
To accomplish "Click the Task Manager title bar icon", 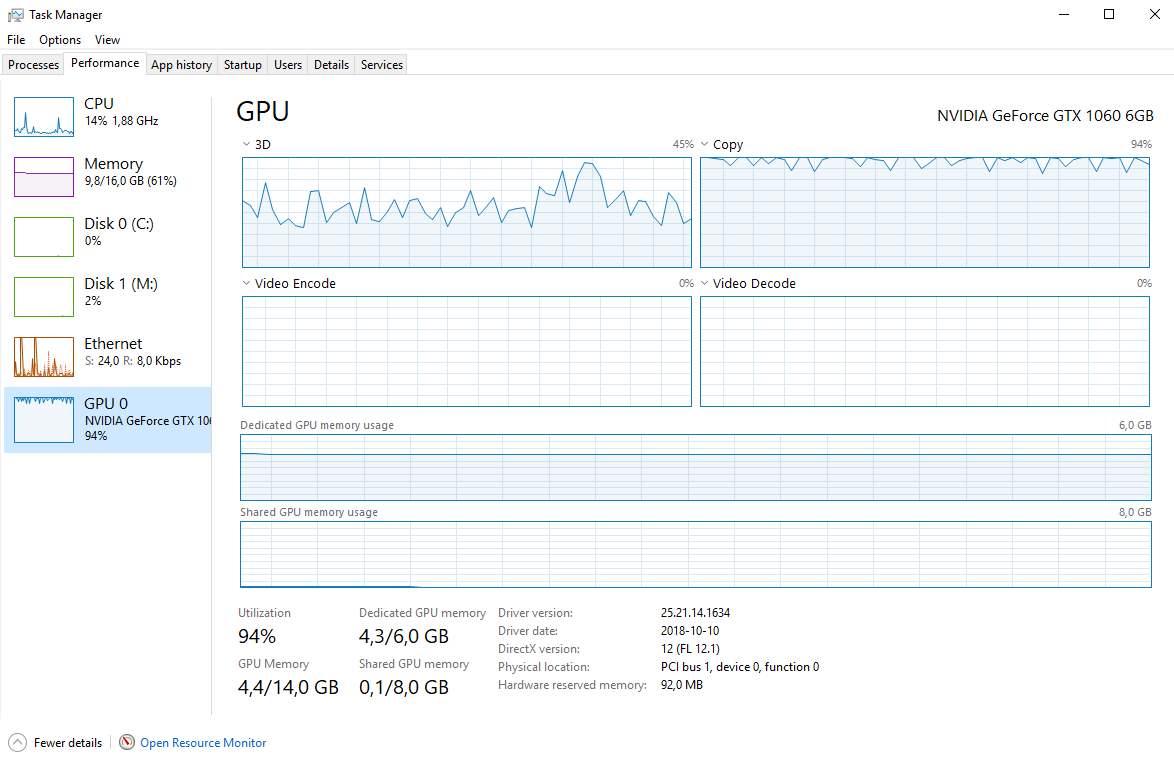I will coord(15,14).
